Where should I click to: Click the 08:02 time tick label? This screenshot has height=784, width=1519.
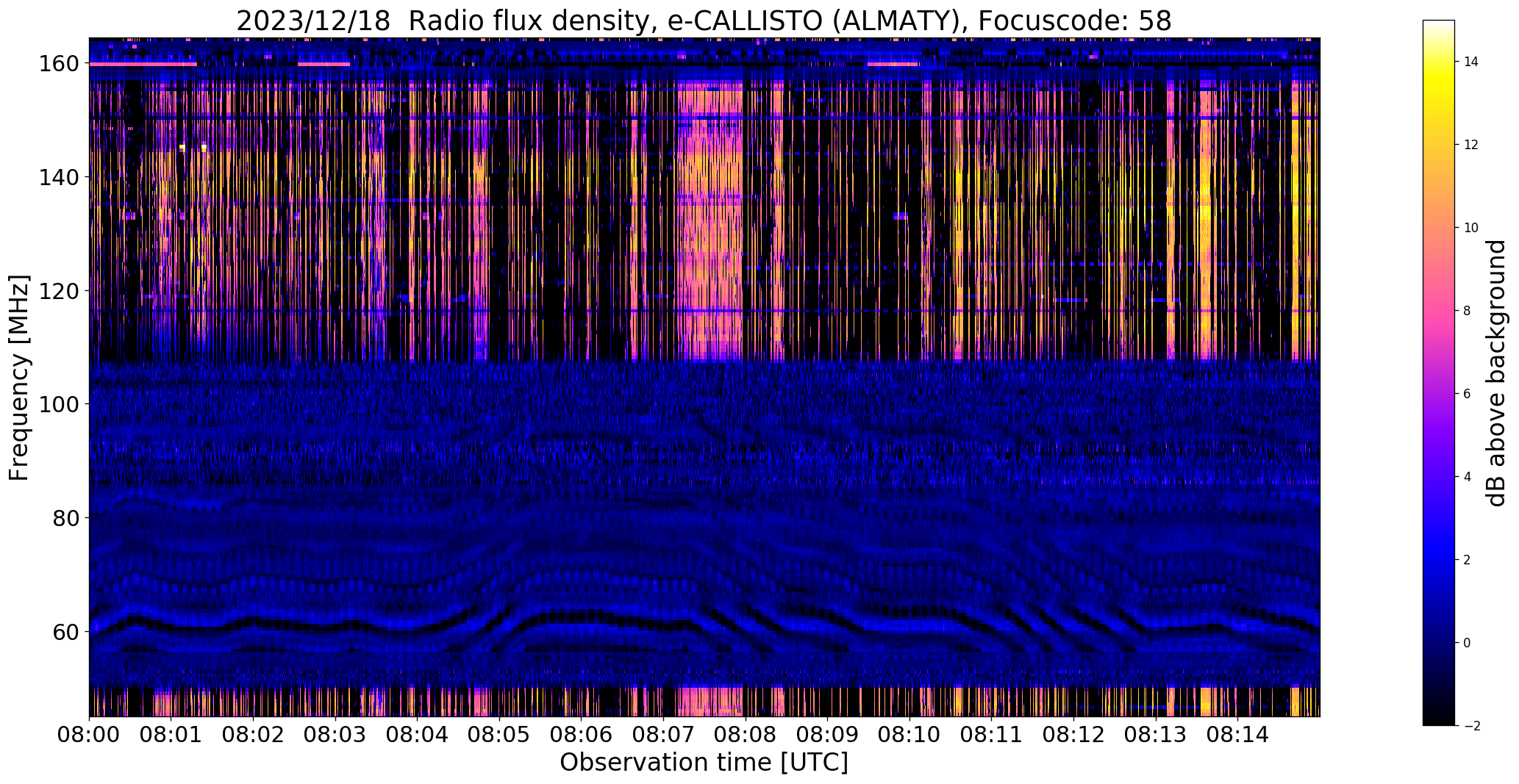pos(253,734)
